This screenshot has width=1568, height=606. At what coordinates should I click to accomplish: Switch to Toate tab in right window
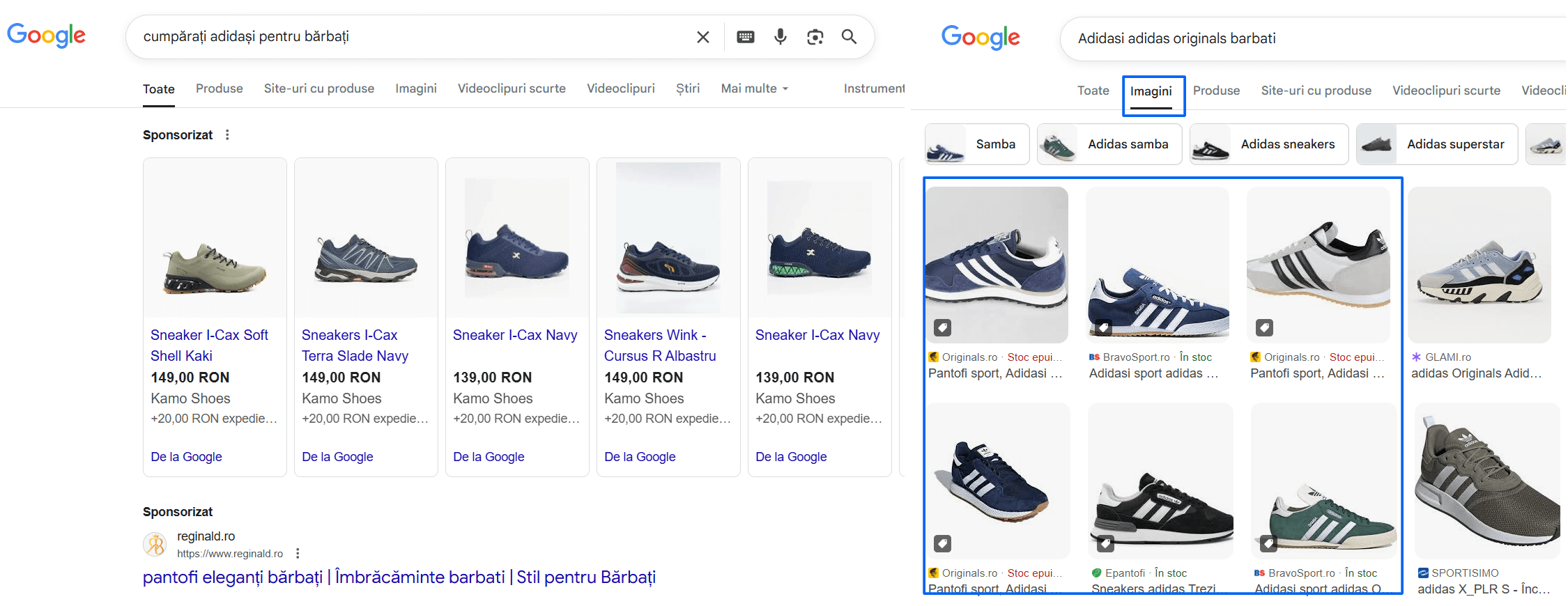[1093, 91]
